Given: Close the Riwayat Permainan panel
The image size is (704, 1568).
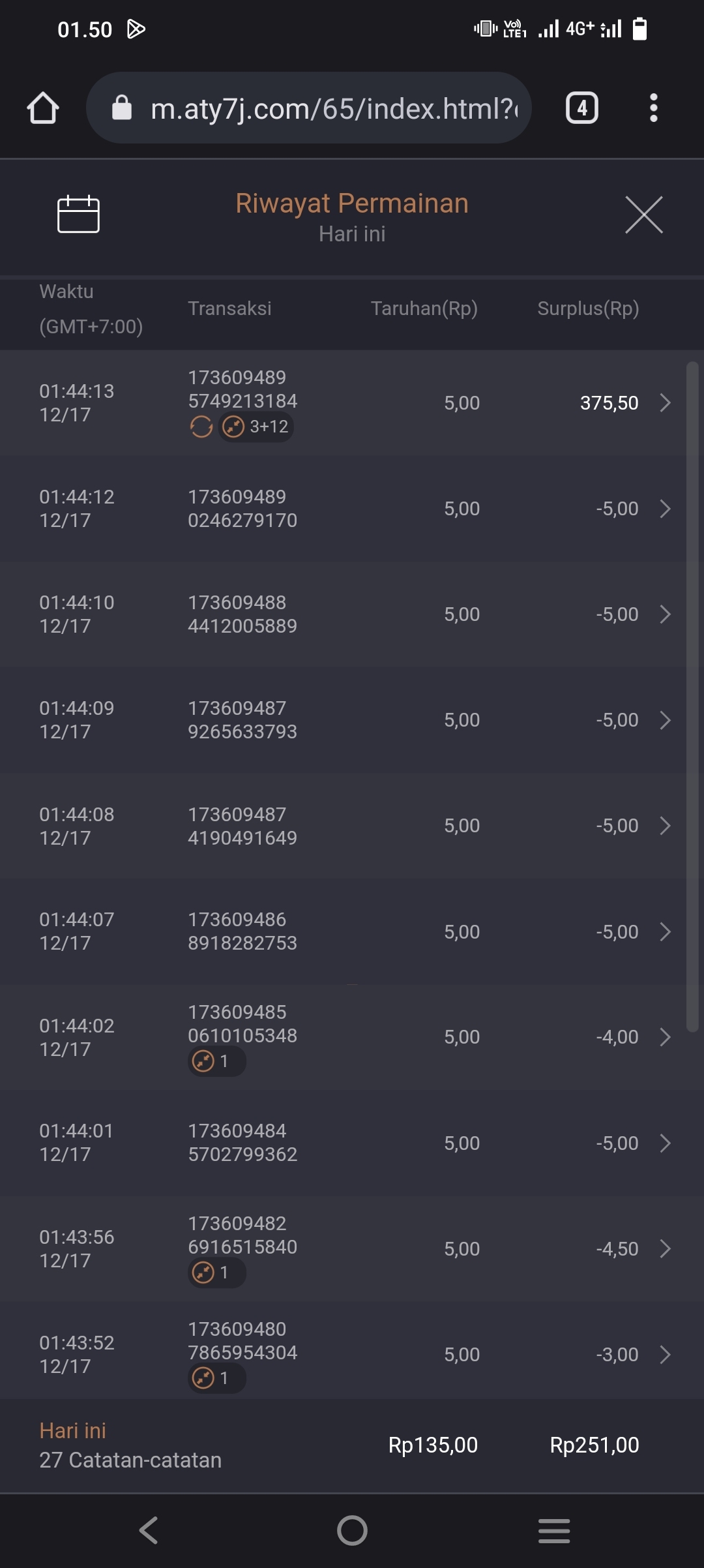Looking at the screenshot, I should coord(643,215).
